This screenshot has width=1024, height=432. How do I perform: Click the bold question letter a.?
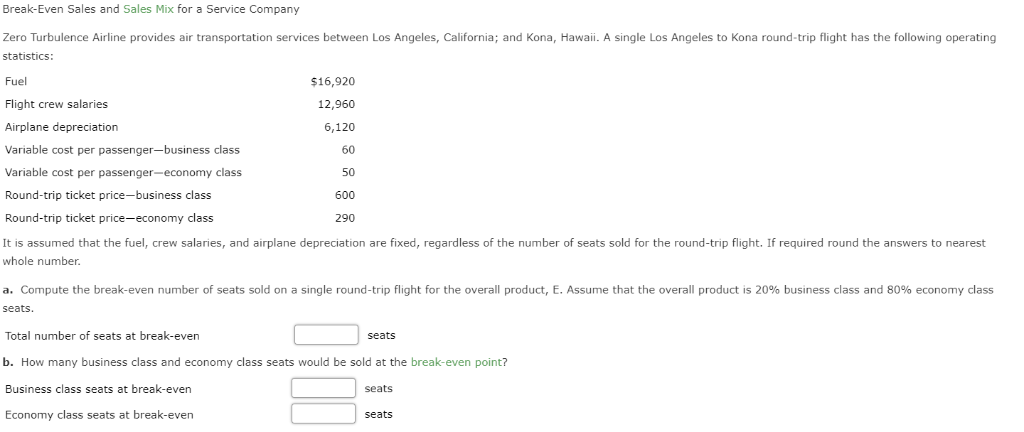pyautogui.click(x=8, y=290)
